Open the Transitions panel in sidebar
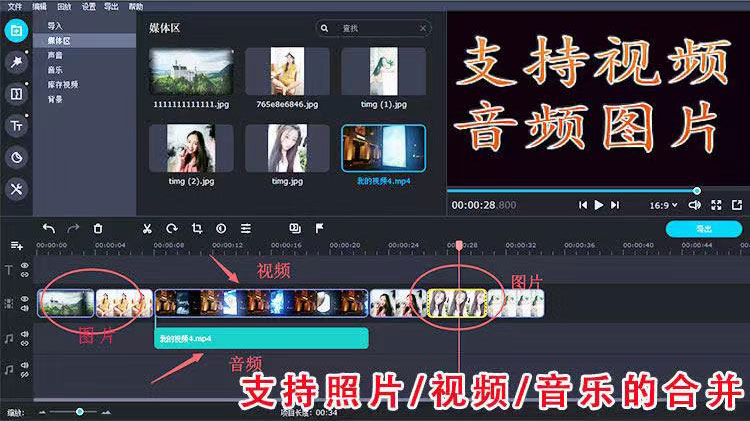Image resolution: width=750 pixels, height=421 pixels. pos(16,93)
